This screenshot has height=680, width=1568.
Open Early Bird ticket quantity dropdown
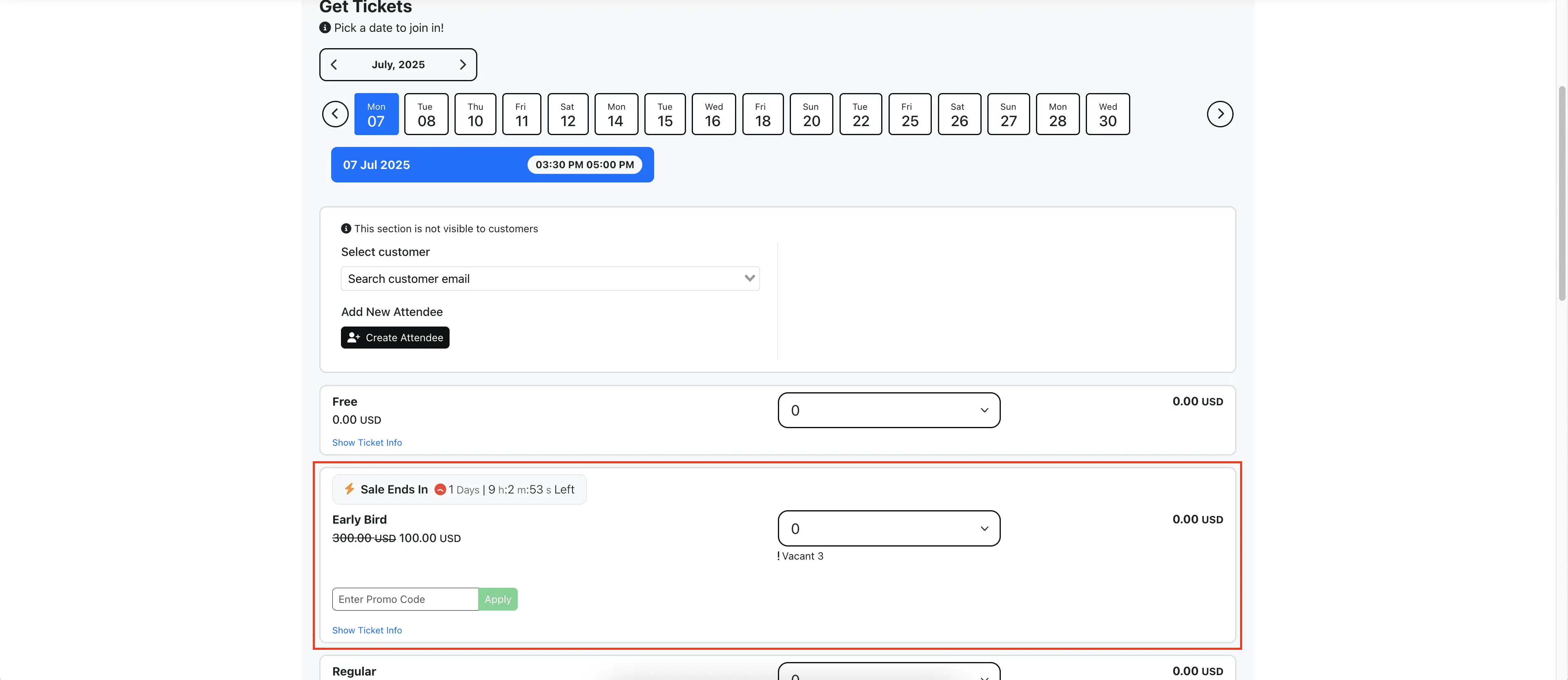[x=888, y=529]
